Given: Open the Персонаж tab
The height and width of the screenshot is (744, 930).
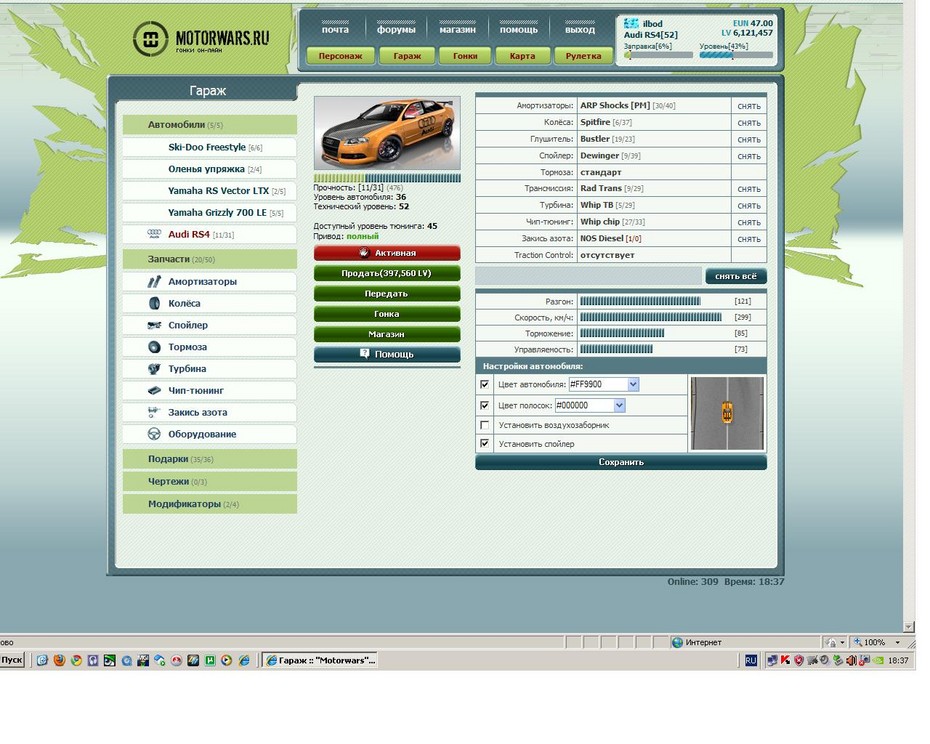Looking at the screenshot, I should (340, 56).
